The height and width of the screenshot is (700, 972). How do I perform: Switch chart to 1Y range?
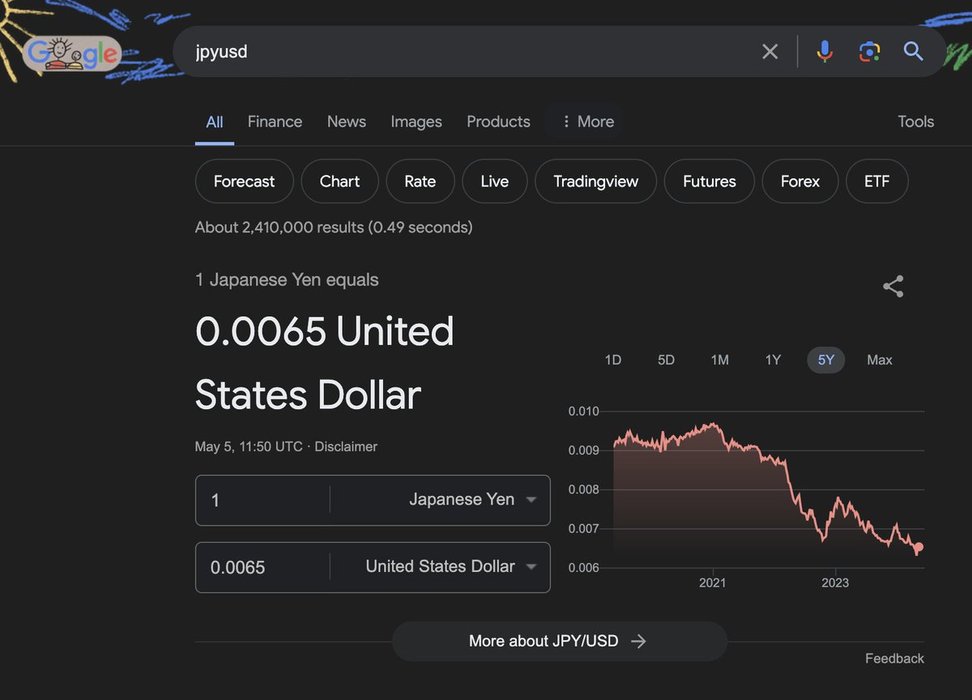(x=772, y=360)
